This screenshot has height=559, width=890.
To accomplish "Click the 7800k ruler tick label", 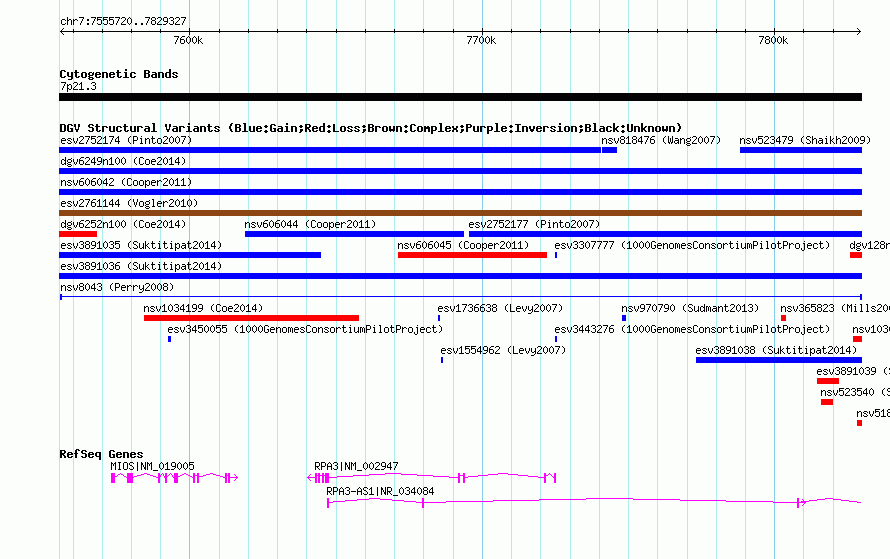I will click(x=773, y=40).
